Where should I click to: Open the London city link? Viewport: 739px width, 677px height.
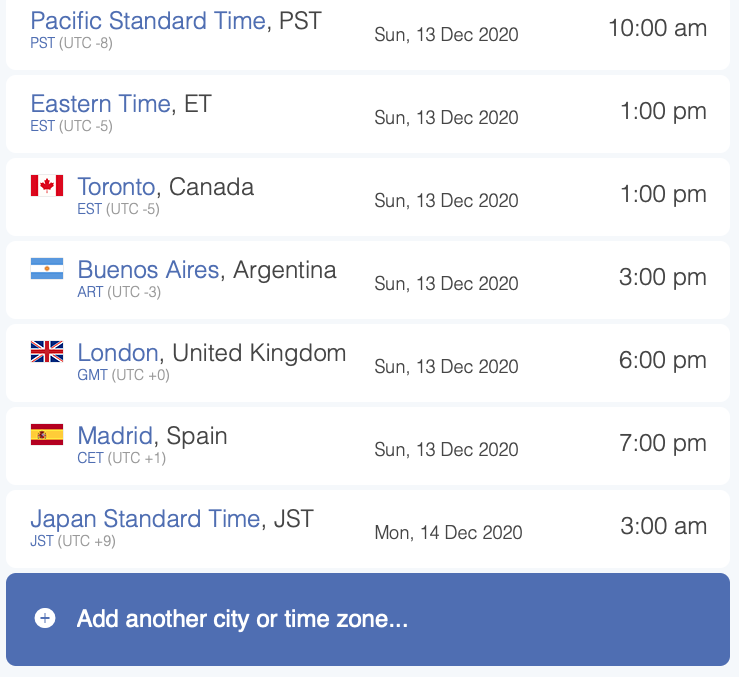pos(118,353)
